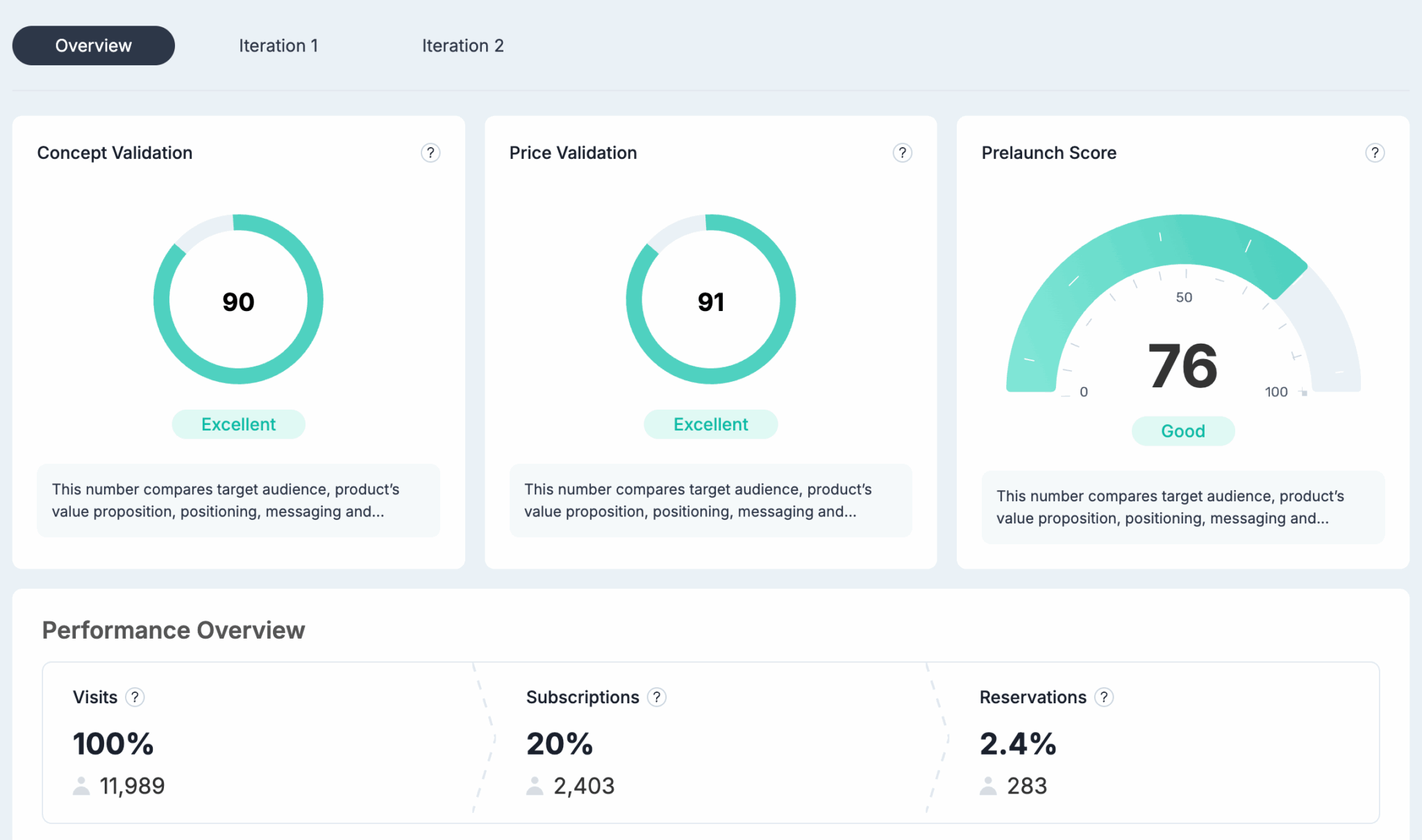
Task: Click the Excellent badge under Concept Validation
Action: click(x=238, y=424)
